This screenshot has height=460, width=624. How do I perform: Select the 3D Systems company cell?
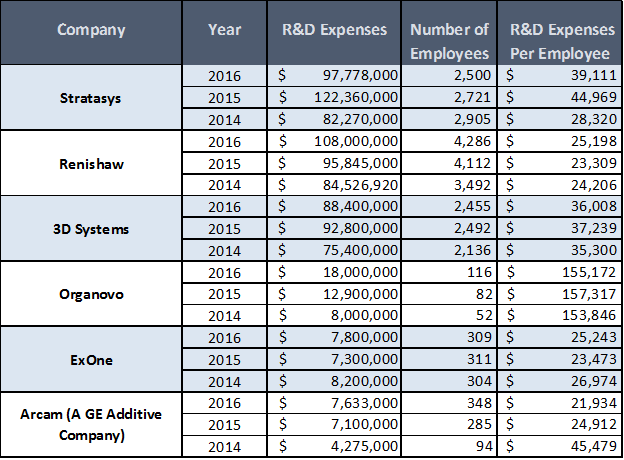tap(91, 229)
